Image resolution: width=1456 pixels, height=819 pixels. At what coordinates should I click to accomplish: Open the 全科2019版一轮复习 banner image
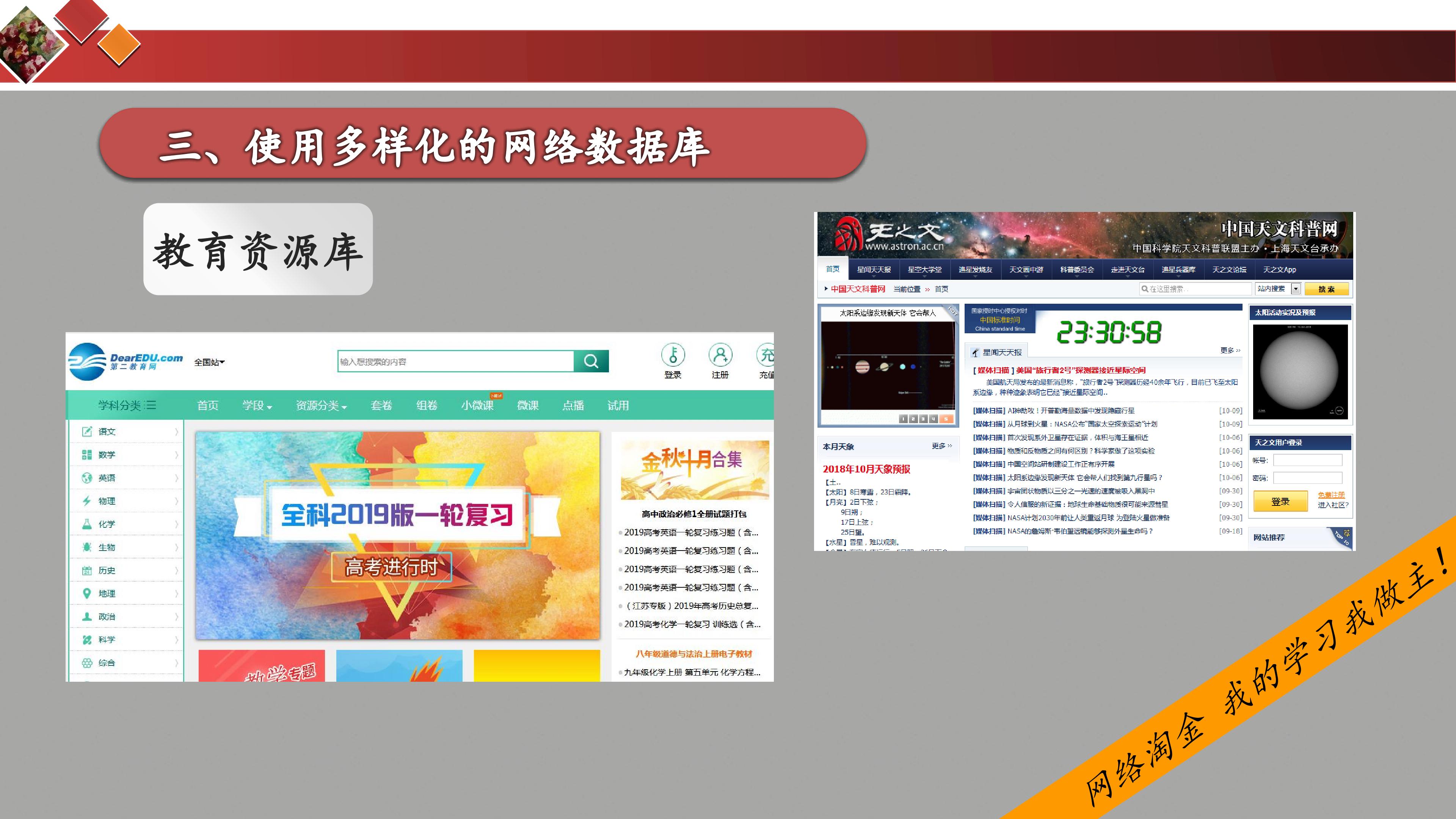tap(397, 536)
